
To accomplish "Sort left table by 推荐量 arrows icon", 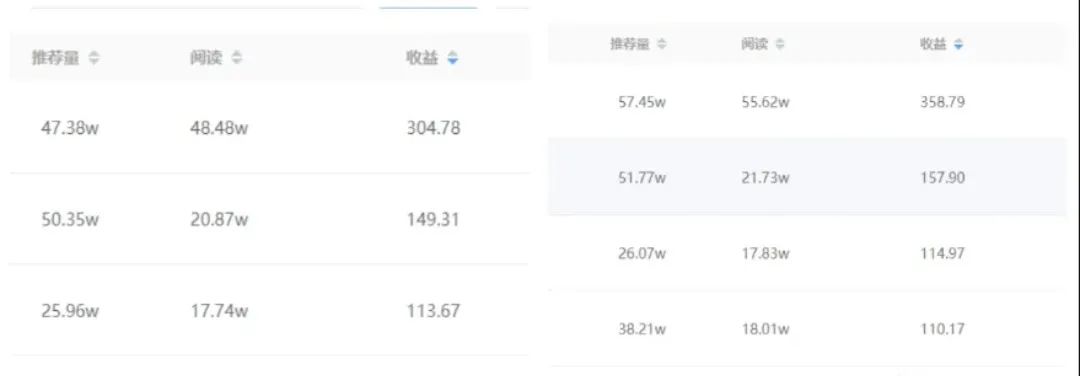I will (94, 59).
